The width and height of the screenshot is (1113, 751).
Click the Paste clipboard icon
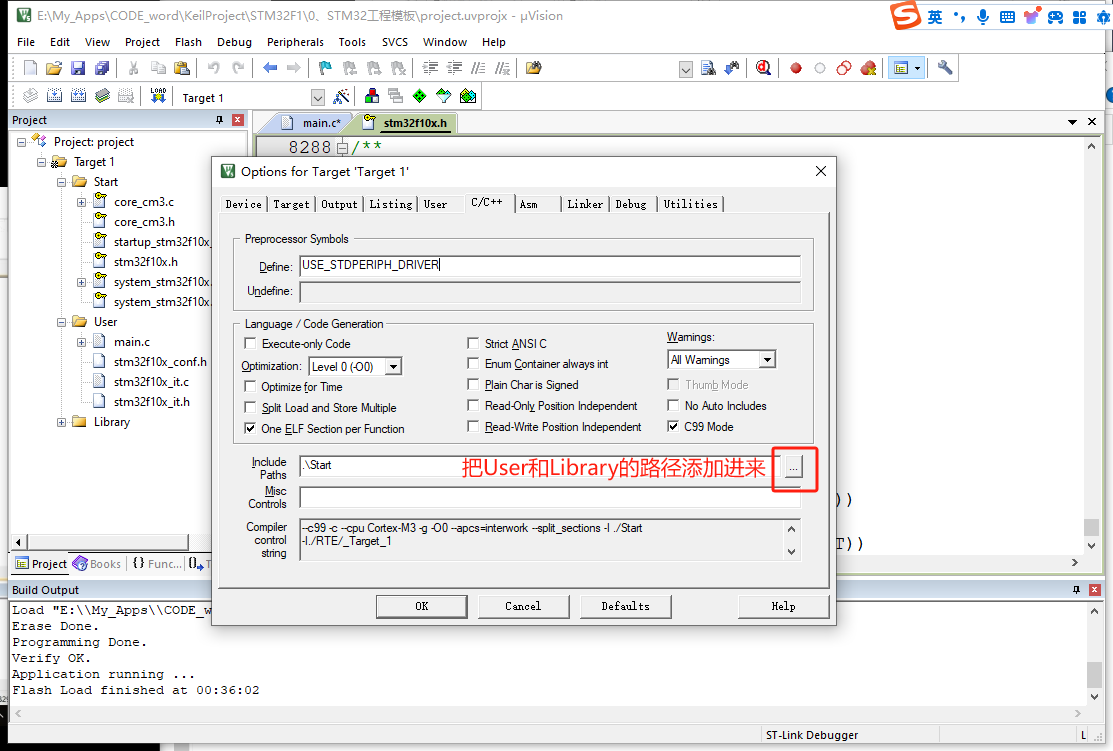[x=182, y=68]
